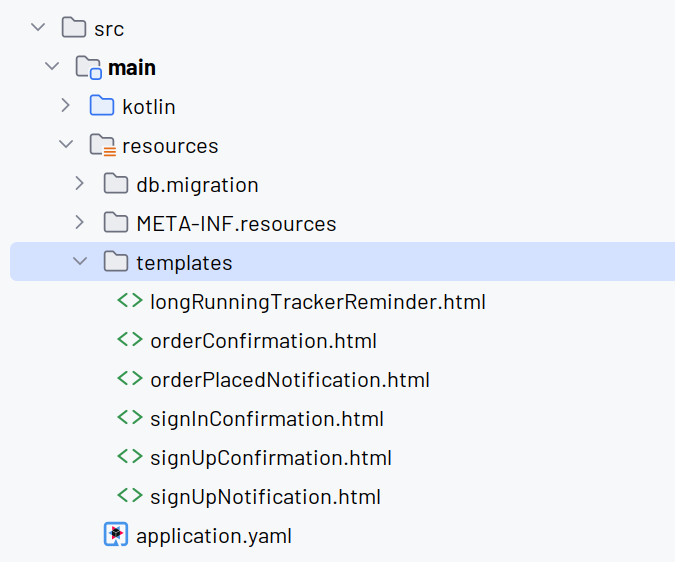Click the HTML icon beside signUpNotification.html

tap(130, 495)
